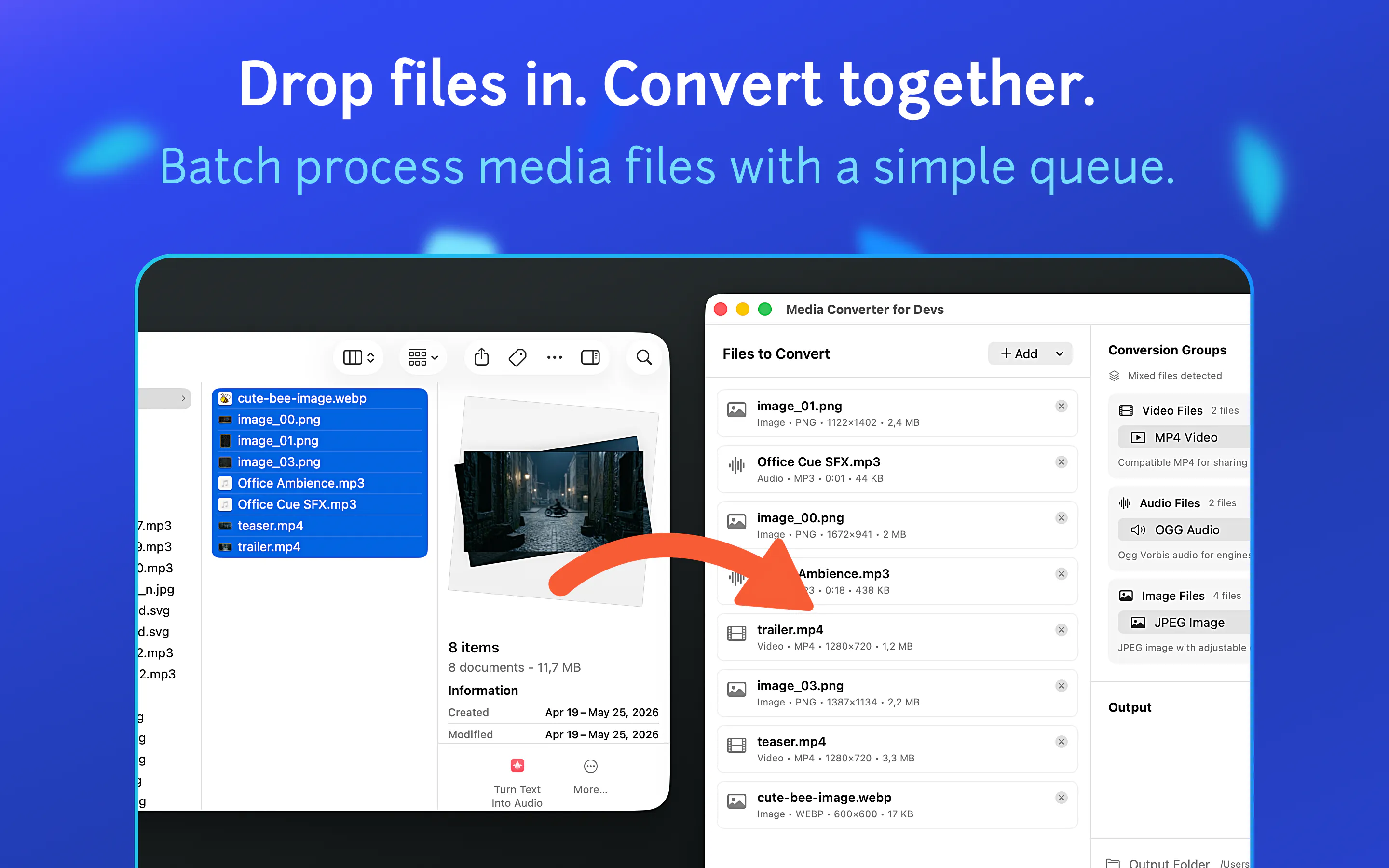The width and height of the screenshot is (1389, 868).
Task: Select image_00.png in Finder list
Action: pyautogui.click(x=320, y=420)
